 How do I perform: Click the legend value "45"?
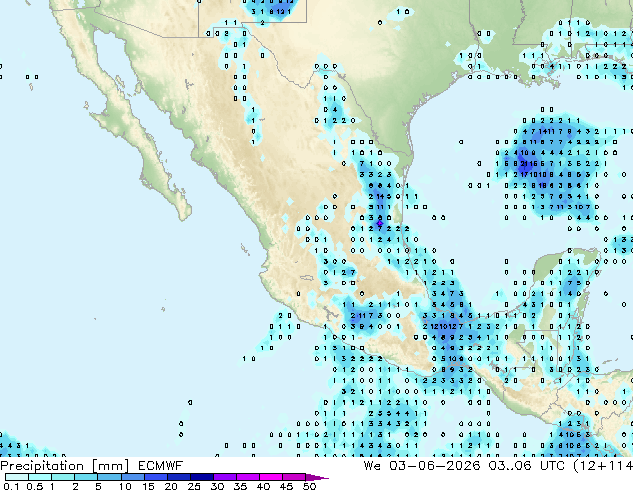(x=286, y=486)
